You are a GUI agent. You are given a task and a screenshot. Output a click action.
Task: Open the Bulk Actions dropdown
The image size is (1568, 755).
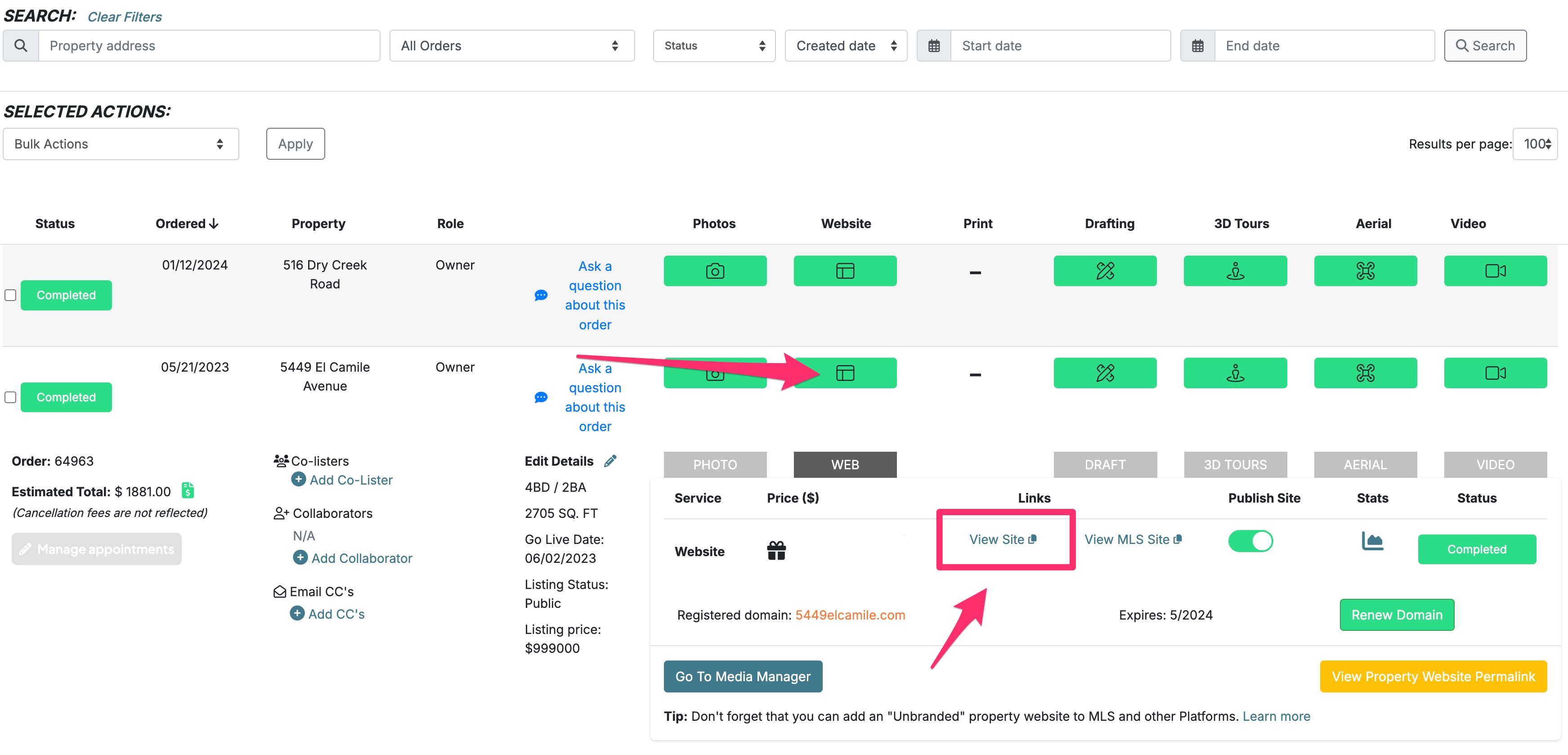[120, 144]
